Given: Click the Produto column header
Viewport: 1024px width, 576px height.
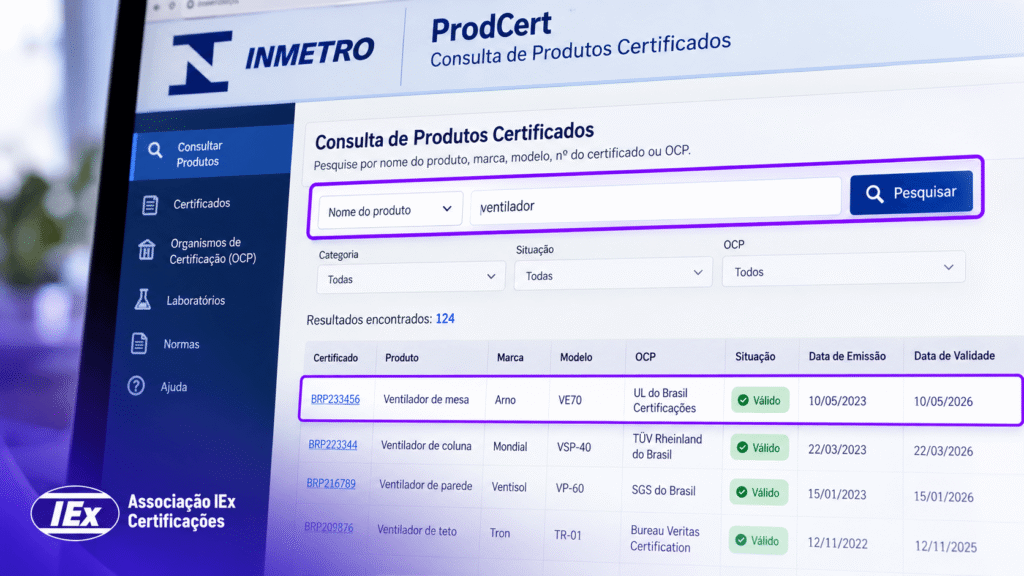Looking at the screenshot, I should click(x=402, y=358).
